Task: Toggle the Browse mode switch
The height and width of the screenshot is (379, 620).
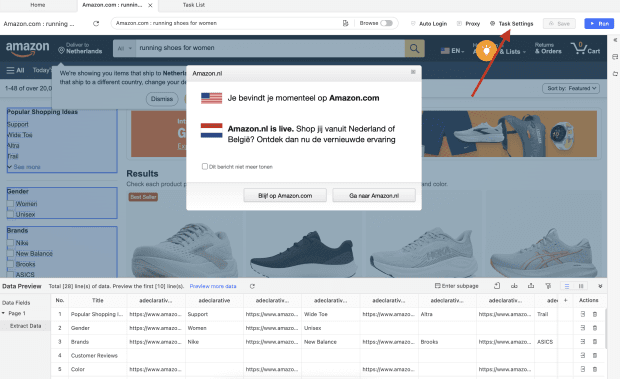Action: point(386,23)
